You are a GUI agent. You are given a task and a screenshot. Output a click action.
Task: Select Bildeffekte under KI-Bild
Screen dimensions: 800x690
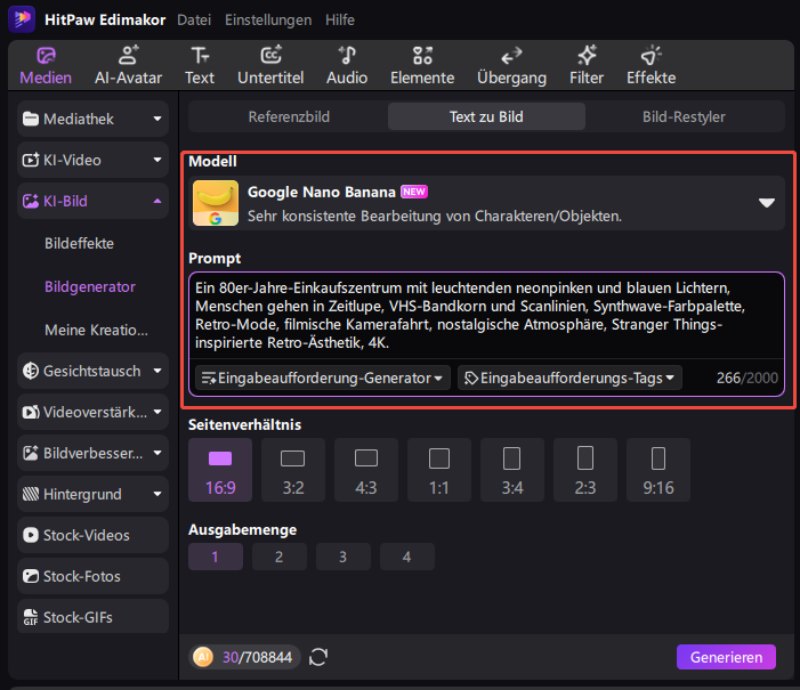tap(79, 243)
